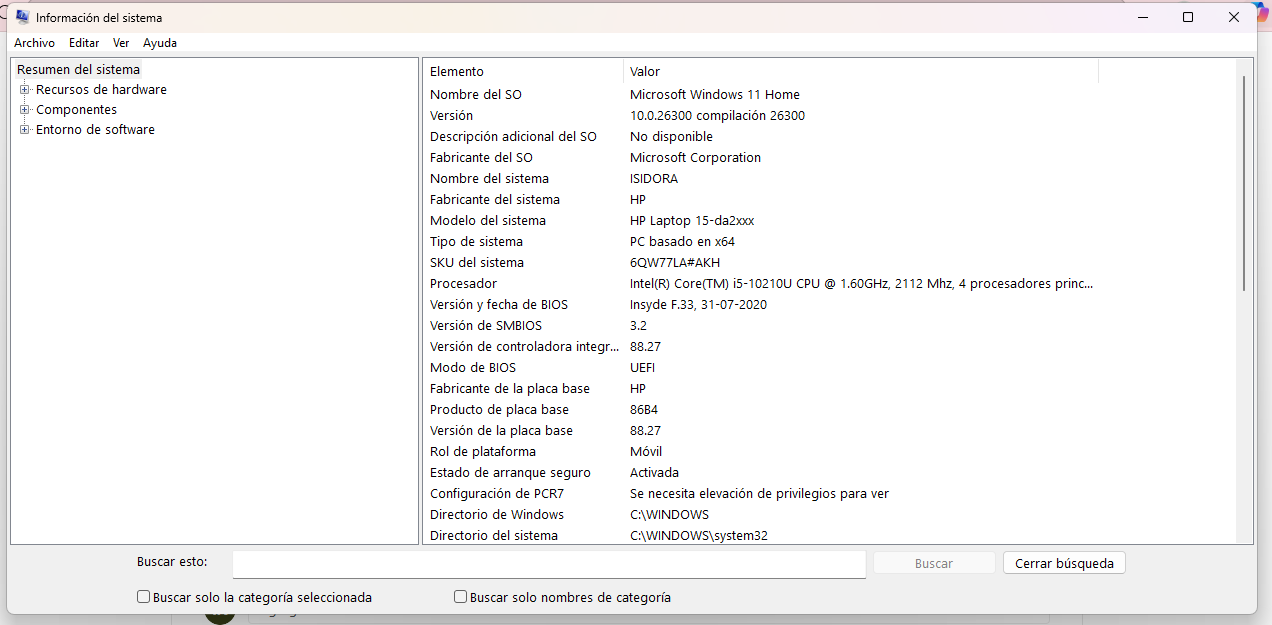The width and height of the screenshot is (1272, 625).
Task: Click the Elemento column header
Action: click(x=523, y=71)
